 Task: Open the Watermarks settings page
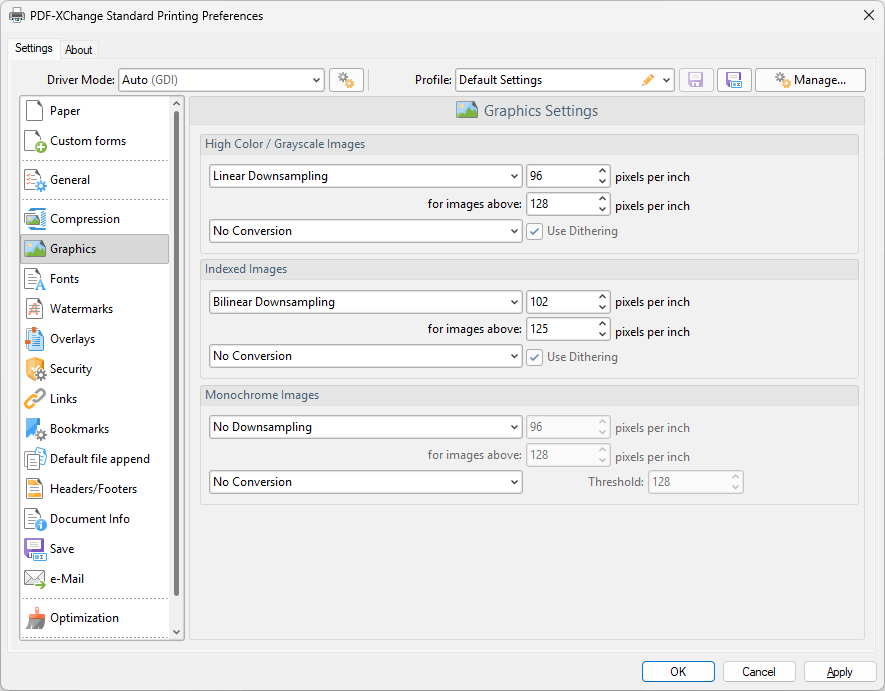(x=82, y=309)
